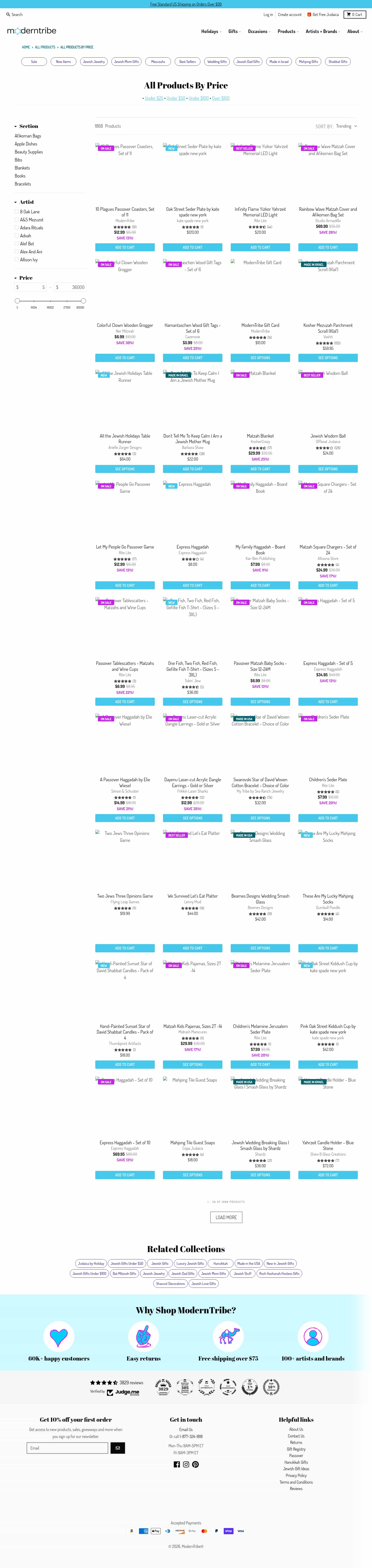Enable the Adara Rituals checkbox

[x=17, y=228]
